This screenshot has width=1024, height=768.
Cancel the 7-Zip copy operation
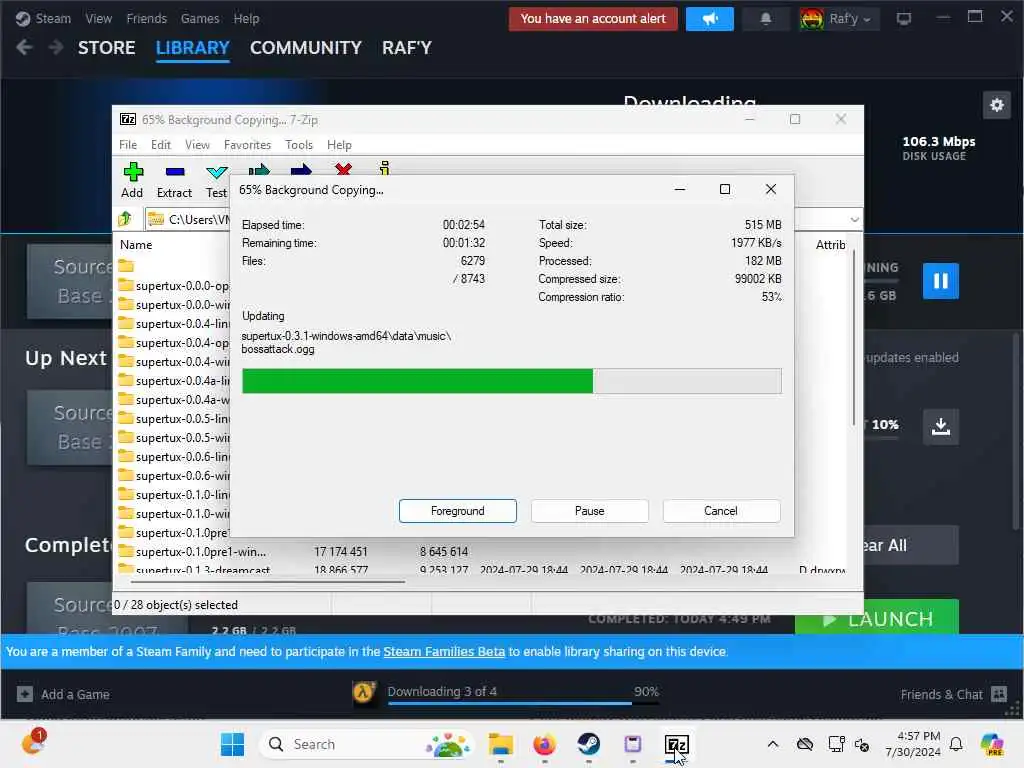point(721,511)
